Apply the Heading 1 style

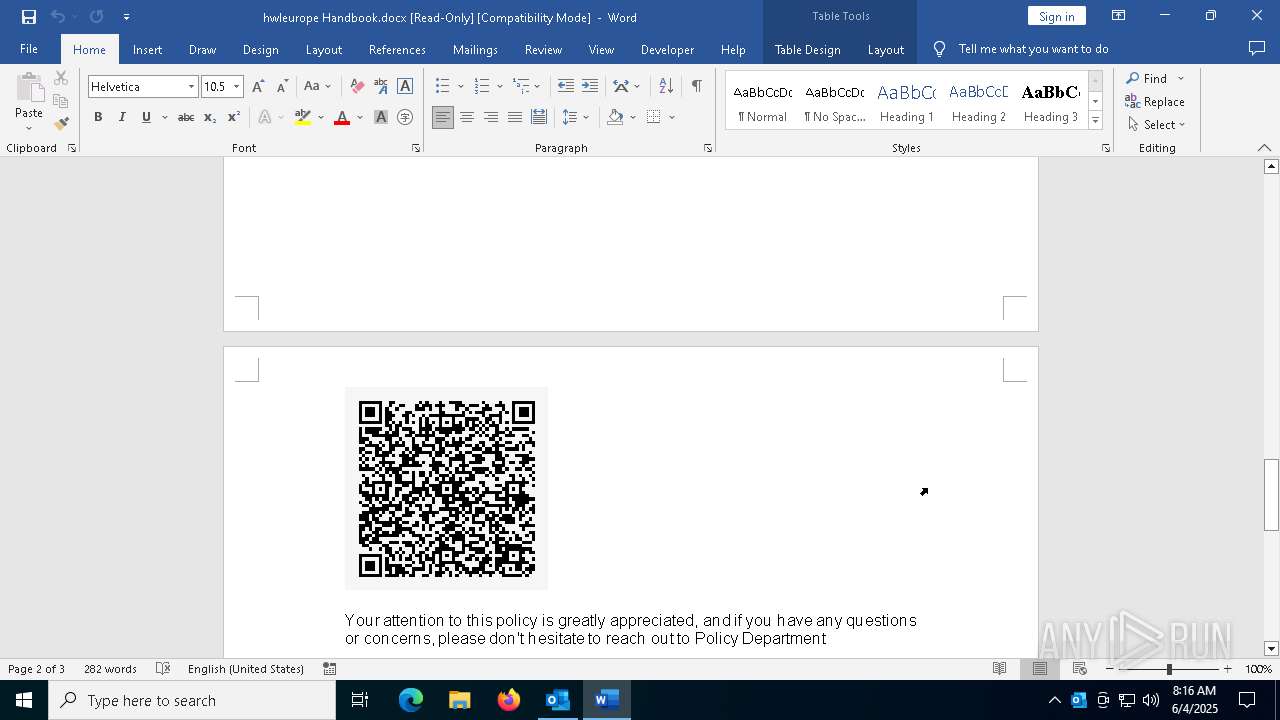(906, 101)
